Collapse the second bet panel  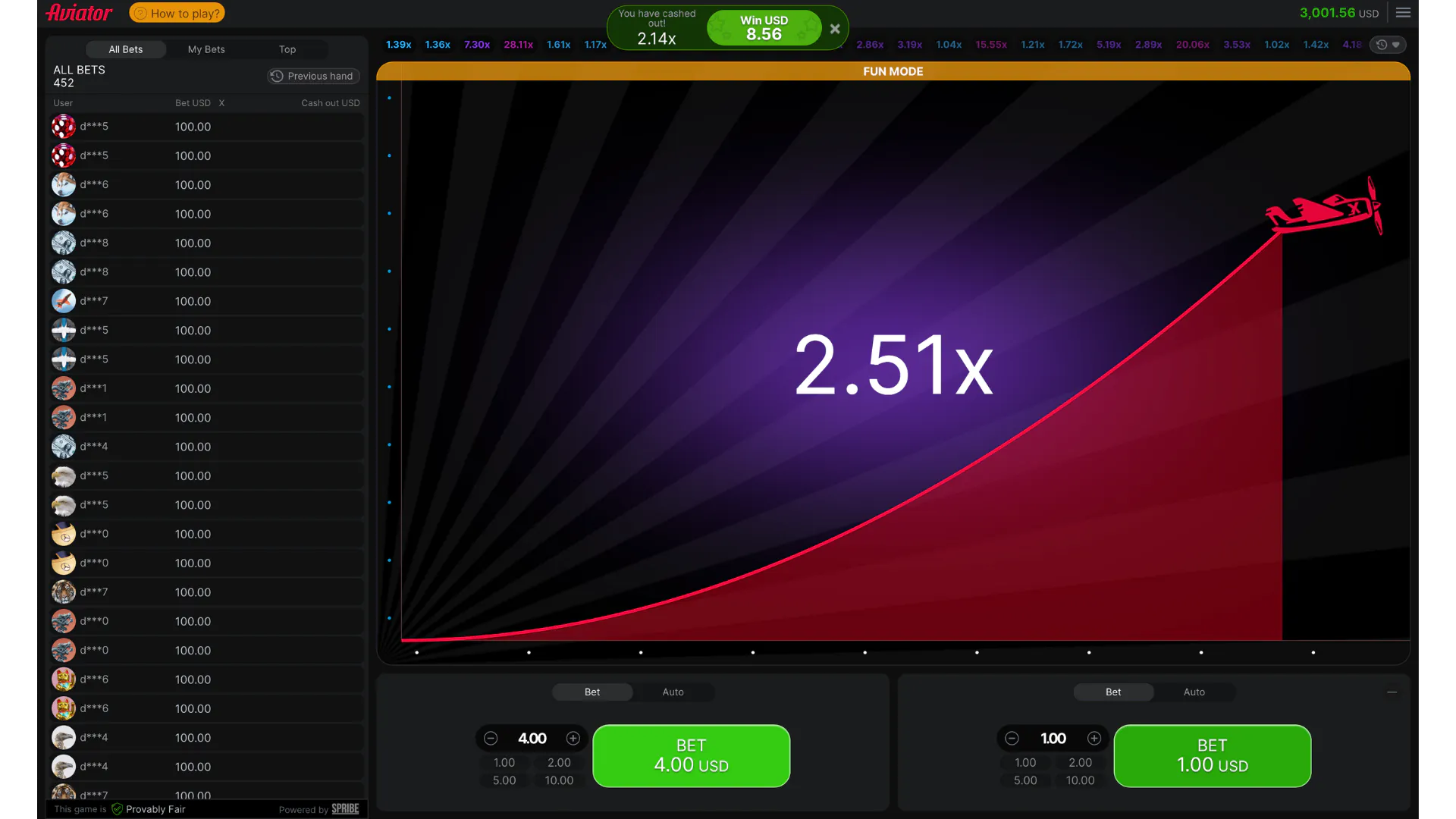1392,692
